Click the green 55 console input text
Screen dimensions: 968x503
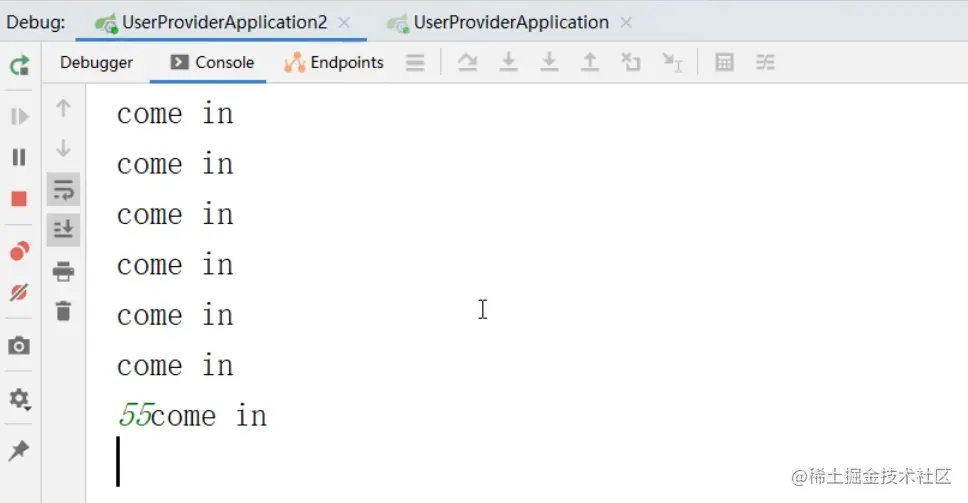(135, 415)
